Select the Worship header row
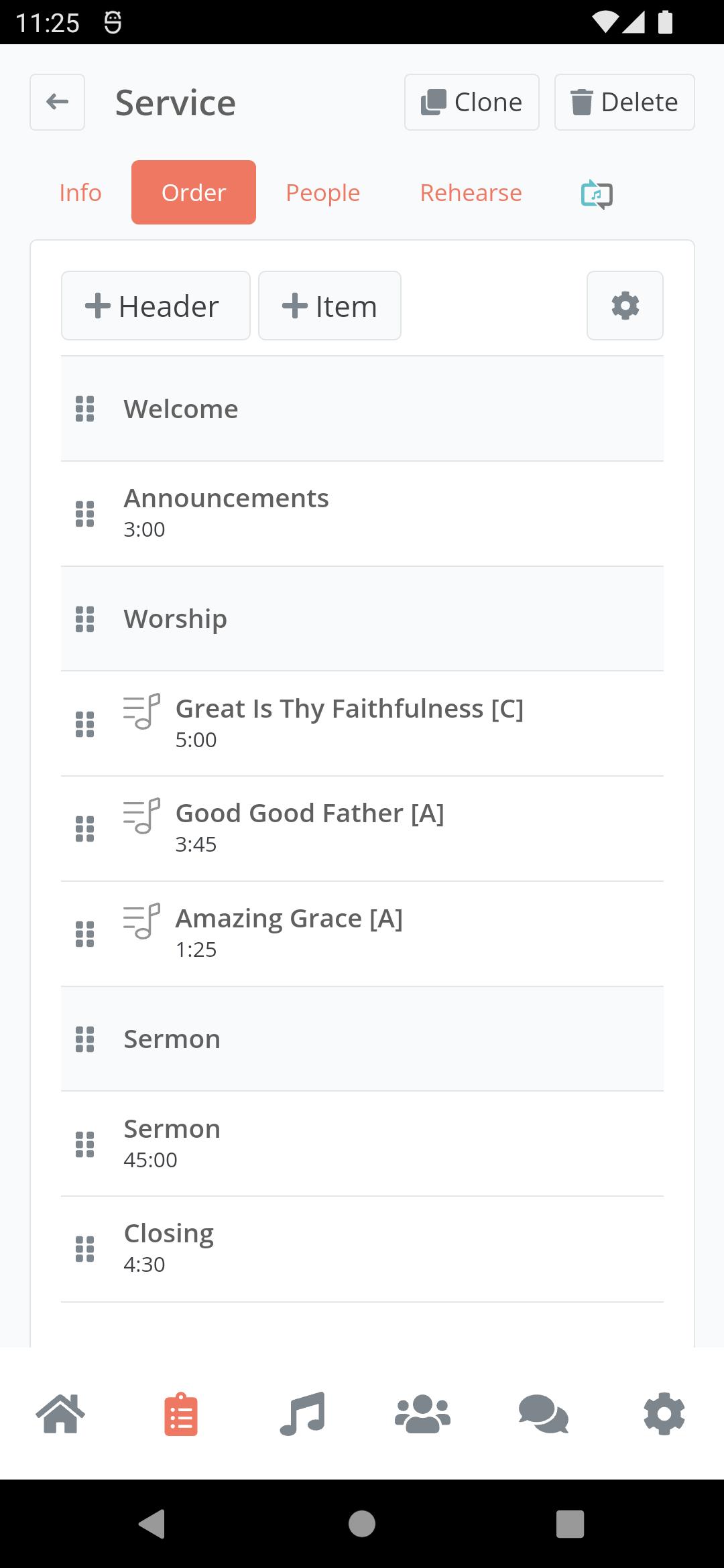This screenshot has width=724, height=1568. click(x=362, y=618)
